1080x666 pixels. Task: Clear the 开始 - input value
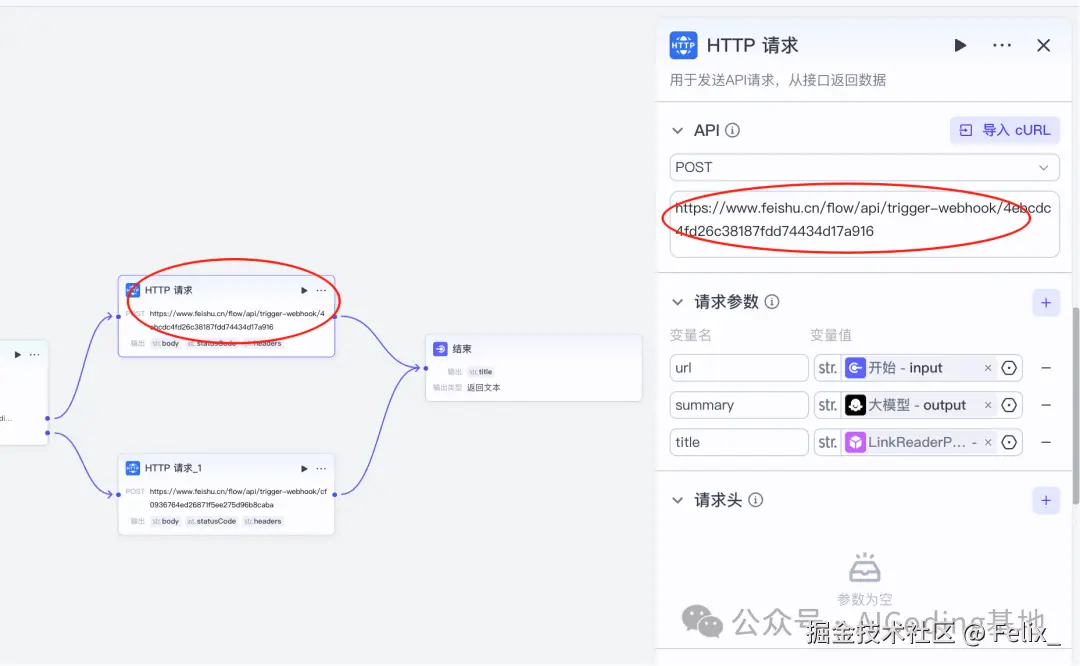point(988,368)
